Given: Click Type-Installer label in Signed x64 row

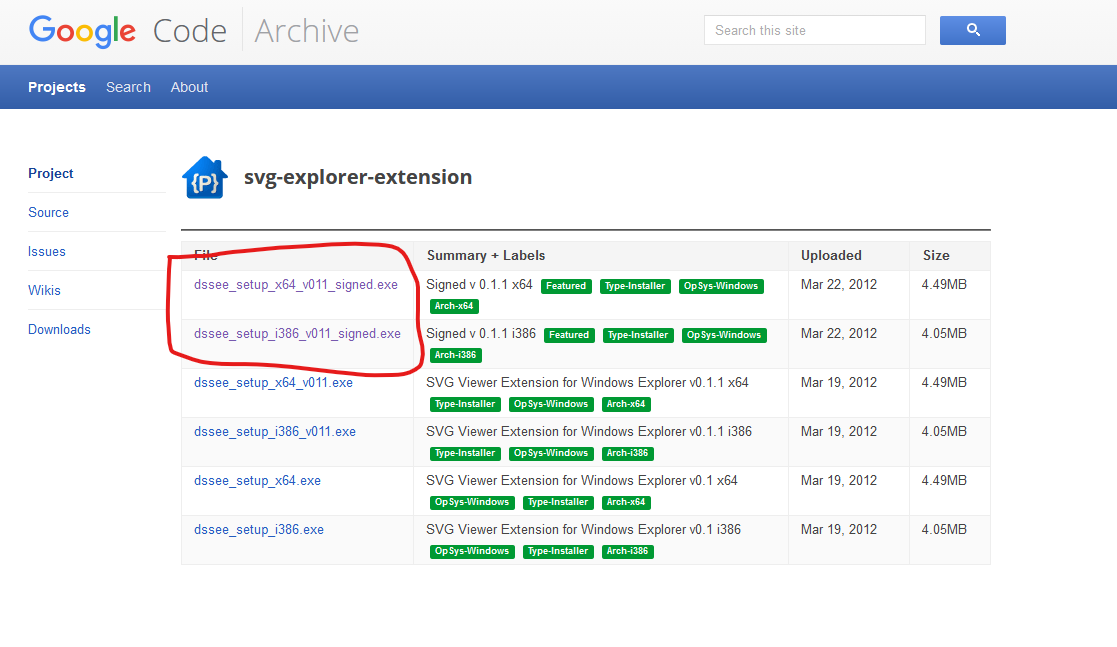Looking at the screenshot, I should [x=635, y=286].
